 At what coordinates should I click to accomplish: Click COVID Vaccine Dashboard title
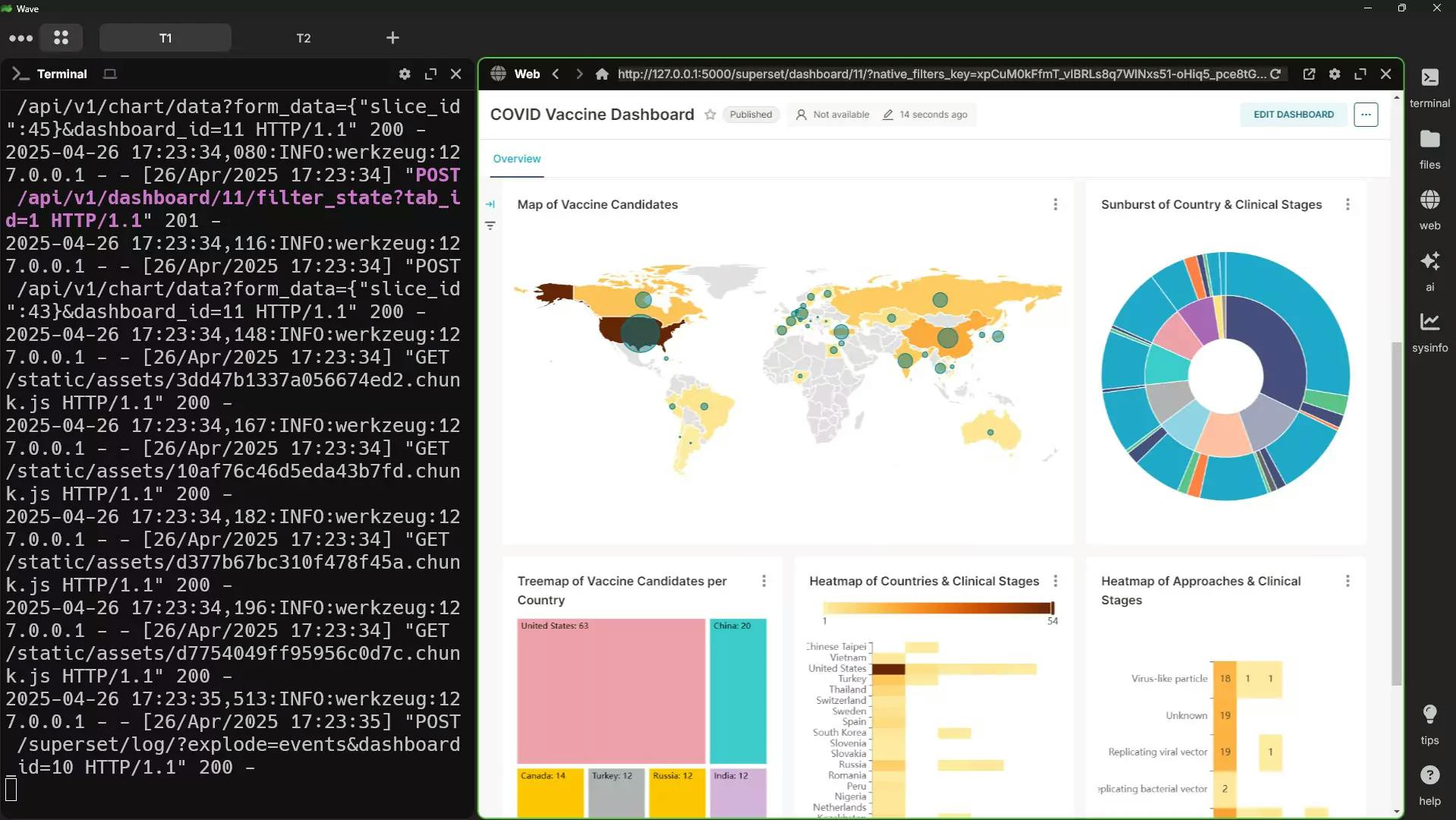pos(592,115)
